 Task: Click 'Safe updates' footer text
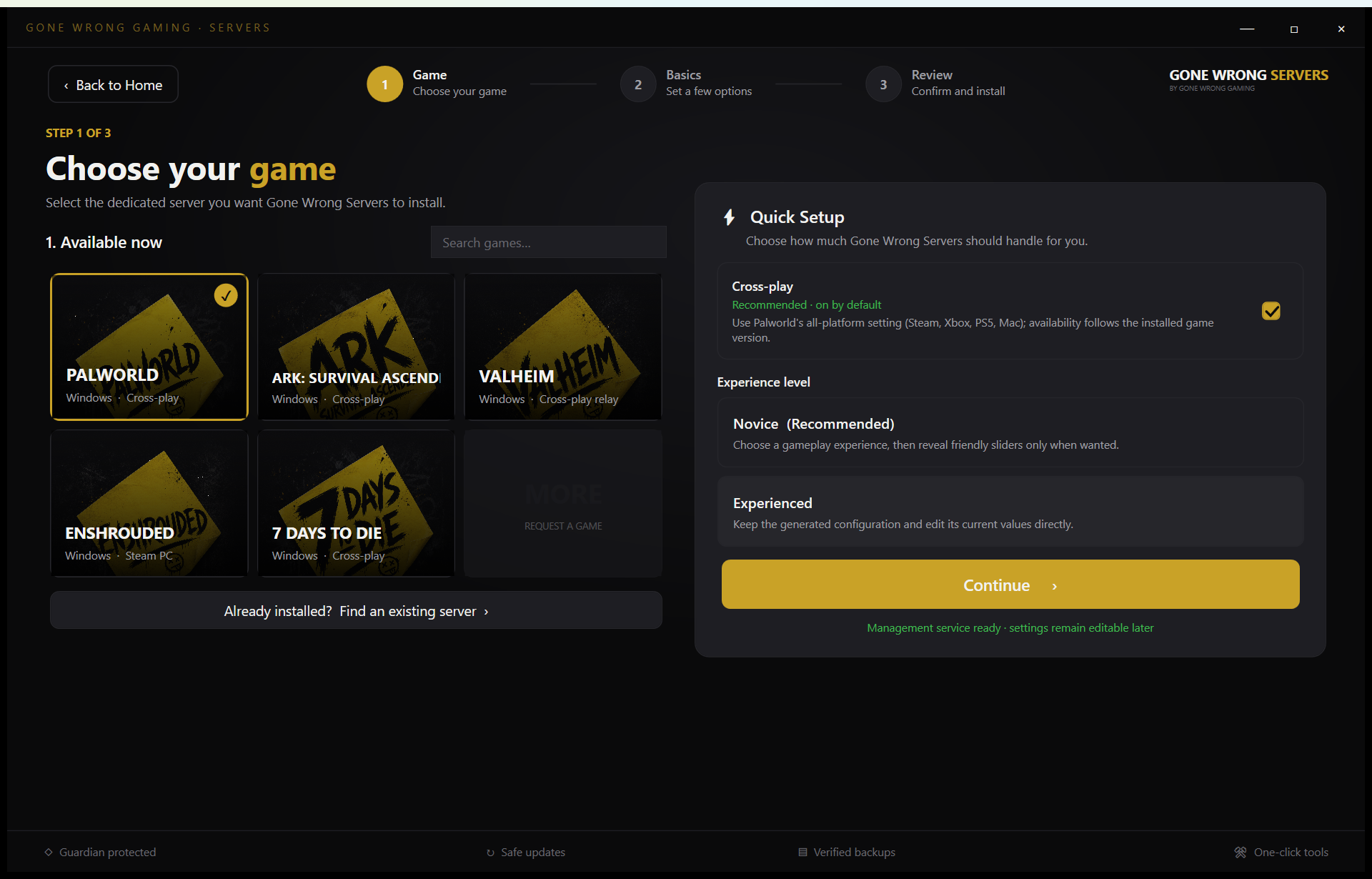(x=533, y=852)
